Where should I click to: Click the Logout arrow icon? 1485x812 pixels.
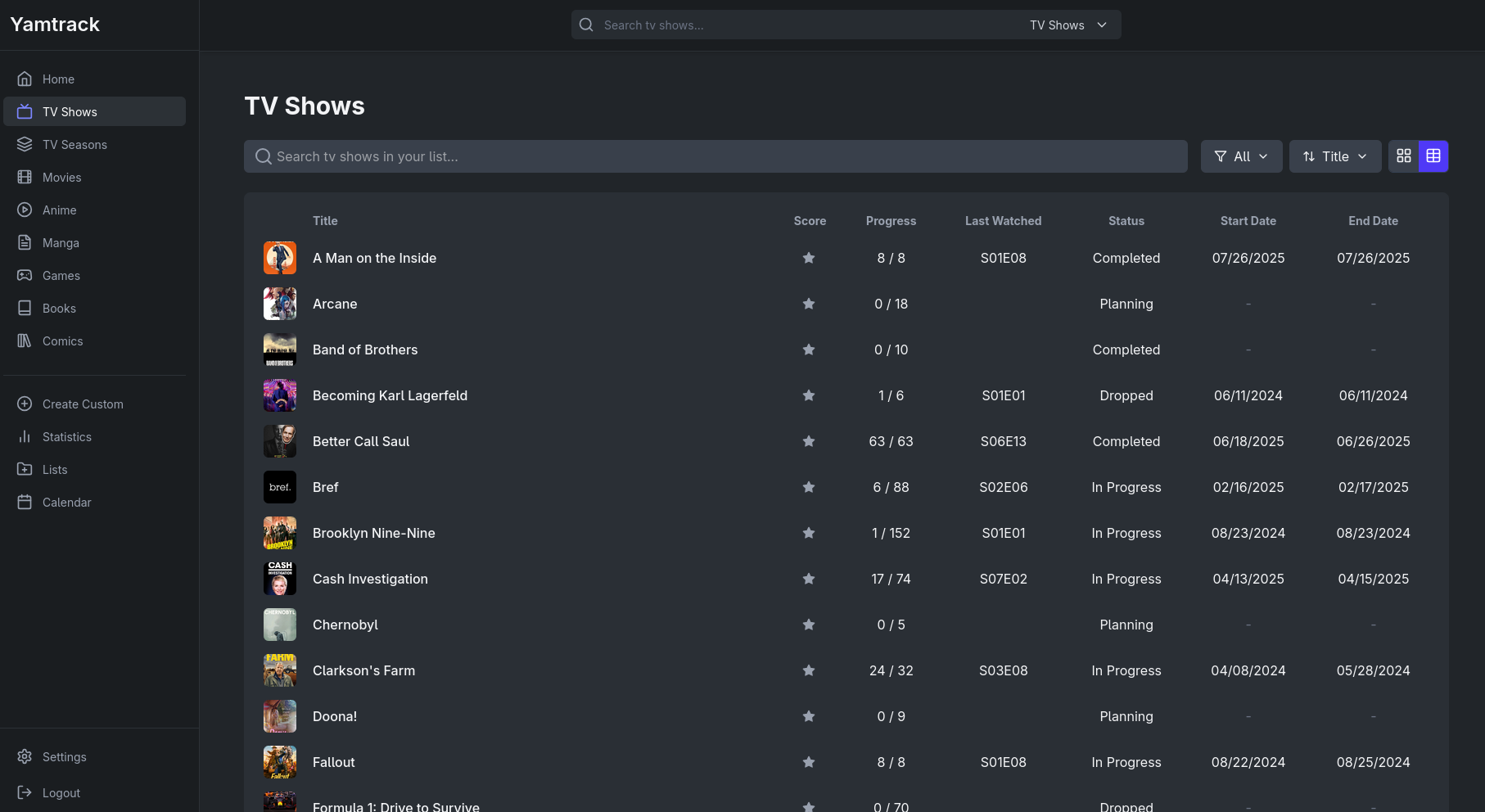(25, 793)
